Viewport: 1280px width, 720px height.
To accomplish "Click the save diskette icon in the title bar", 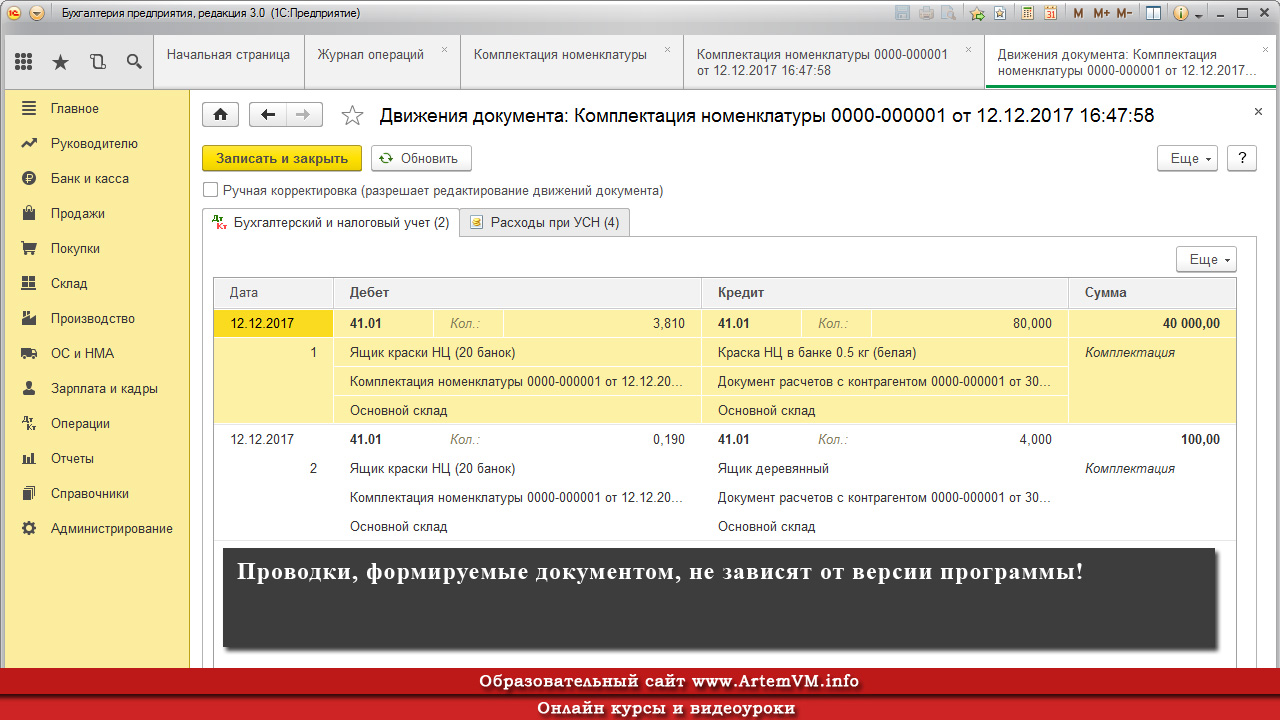I will click(x=903, y=13).
